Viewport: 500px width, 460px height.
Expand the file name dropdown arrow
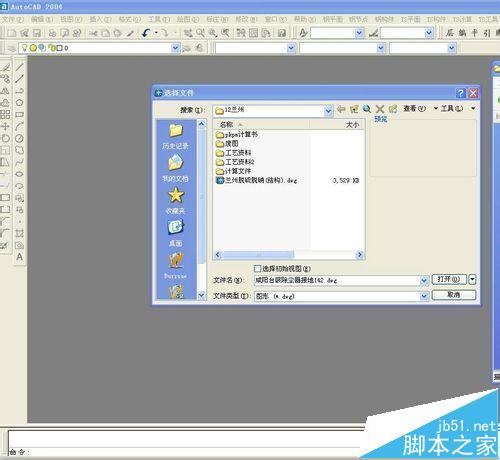tap(424, 281)
